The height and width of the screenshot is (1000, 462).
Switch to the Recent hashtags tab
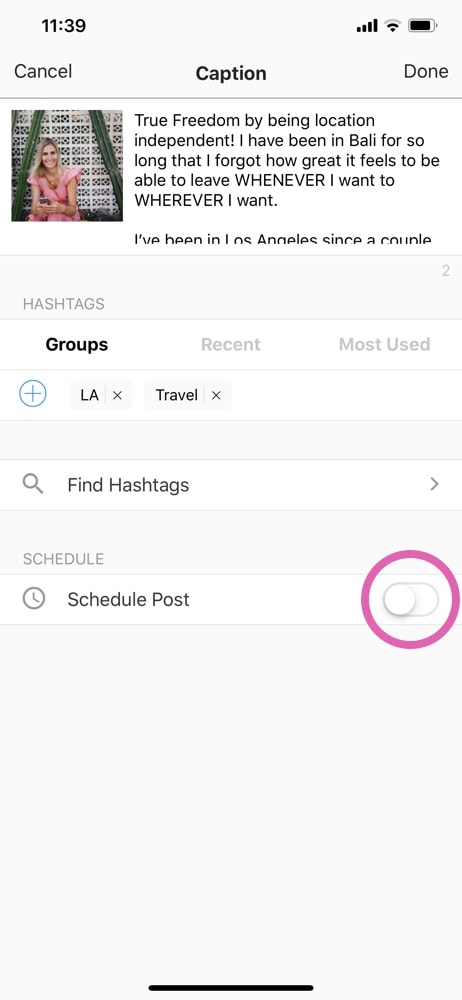click(230, 344)
